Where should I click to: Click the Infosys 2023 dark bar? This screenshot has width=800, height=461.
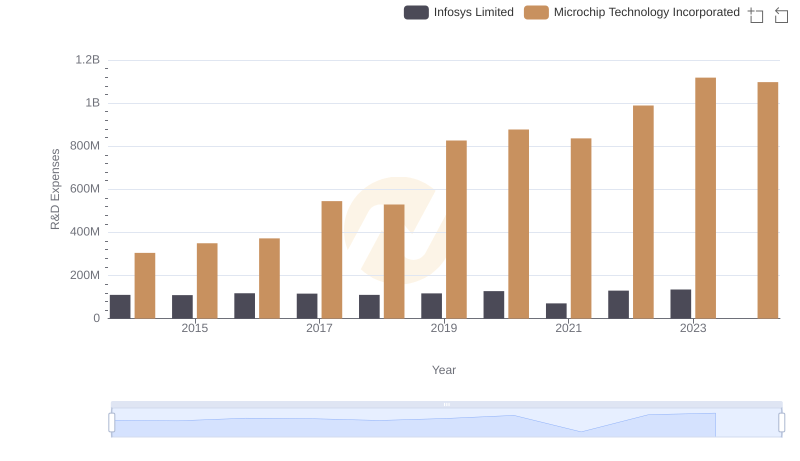click(x=681, y=304)
